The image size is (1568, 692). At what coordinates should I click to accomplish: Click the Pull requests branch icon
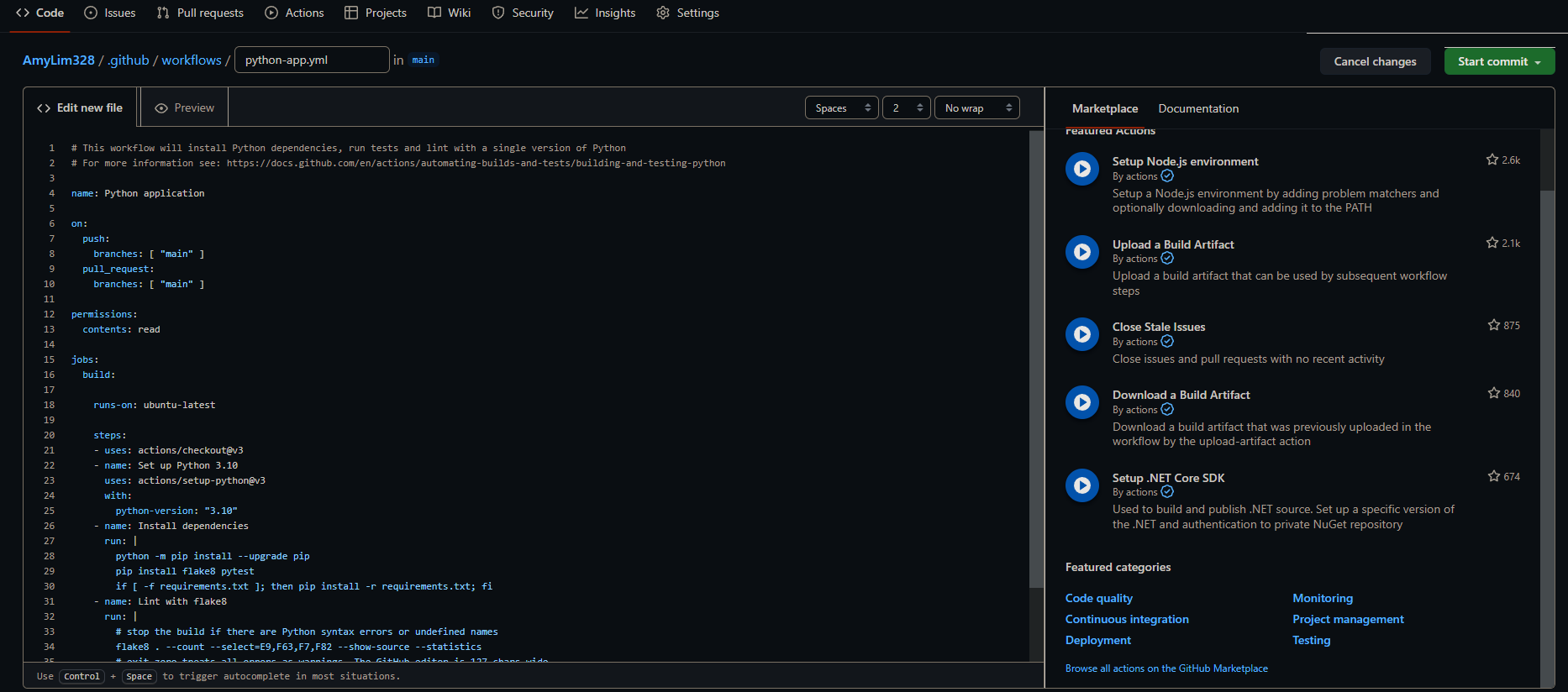pos(163,13)
